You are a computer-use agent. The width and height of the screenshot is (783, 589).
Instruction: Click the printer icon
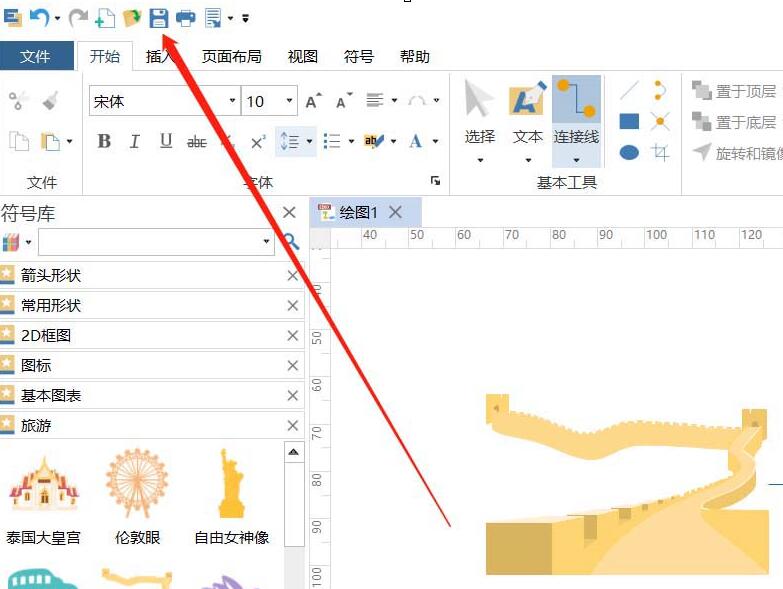(186, 18)
